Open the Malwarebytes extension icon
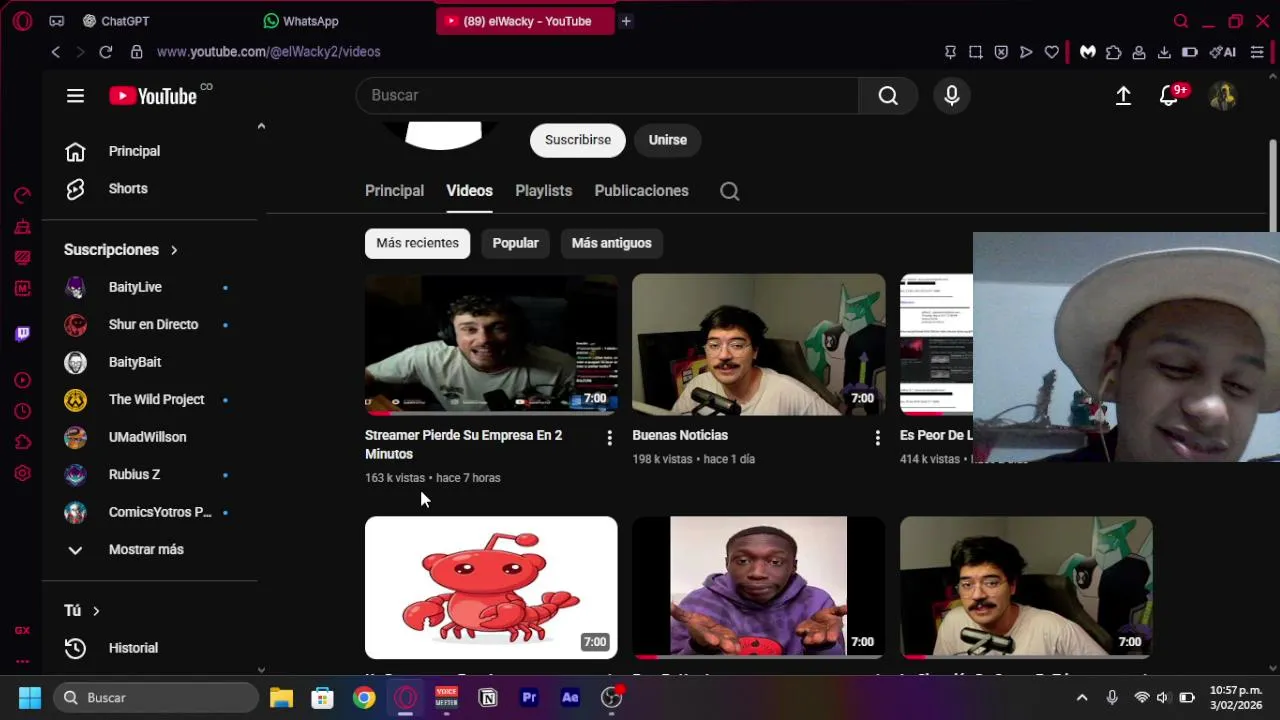This screenshot has height=720, width=1280. tap(1088, 52)
